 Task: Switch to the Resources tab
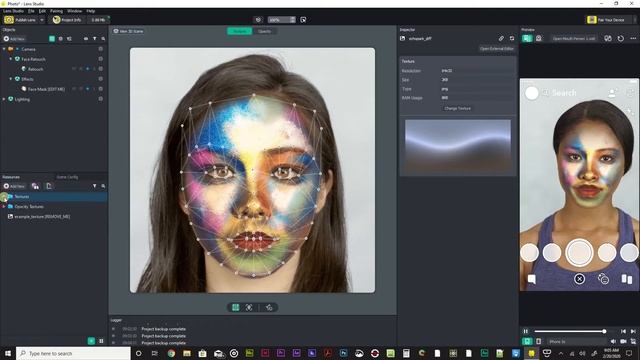[11, 177]
